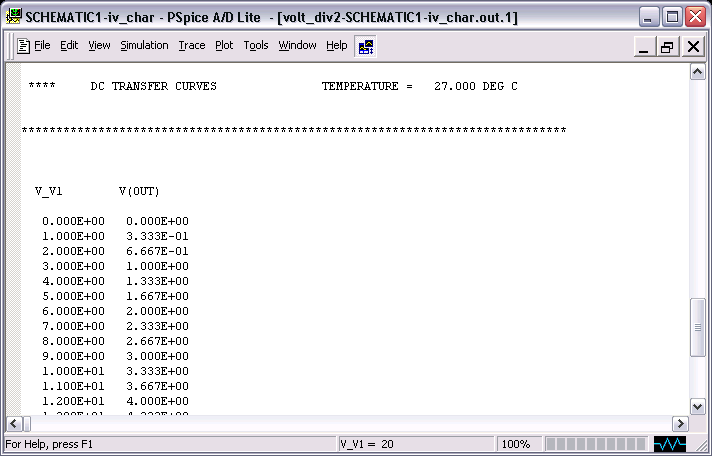Click the V_V1 value 5.000E+00

[x=73, y=296]
